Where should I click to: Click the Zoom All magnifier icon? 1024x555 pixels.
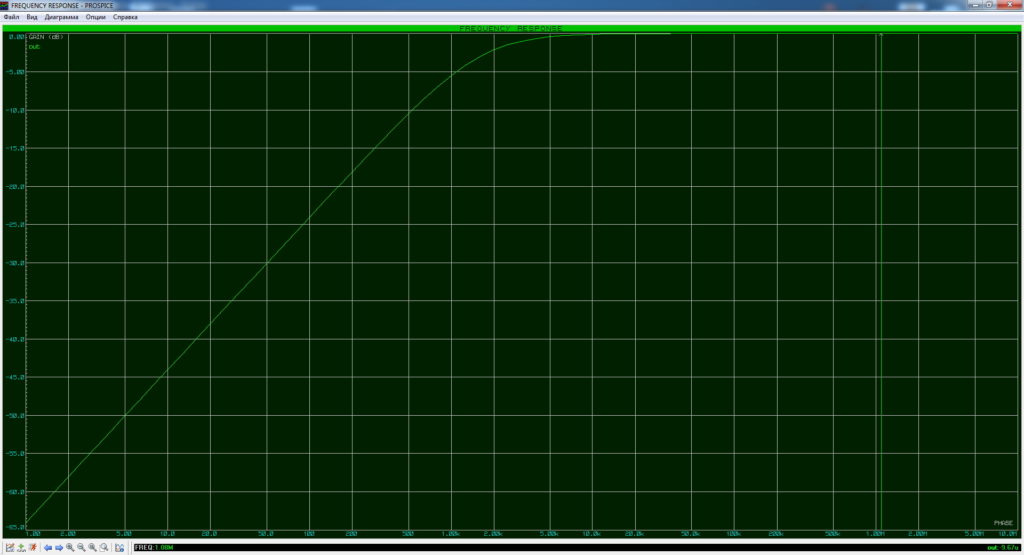92,548
